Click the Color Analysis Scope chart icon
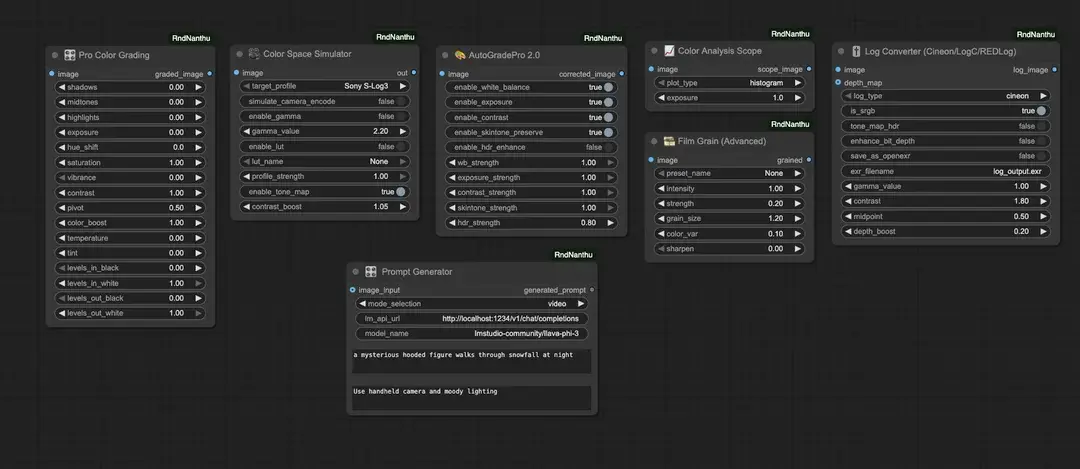Screen dimensions: 1080x469 click(x=669, y=50)
